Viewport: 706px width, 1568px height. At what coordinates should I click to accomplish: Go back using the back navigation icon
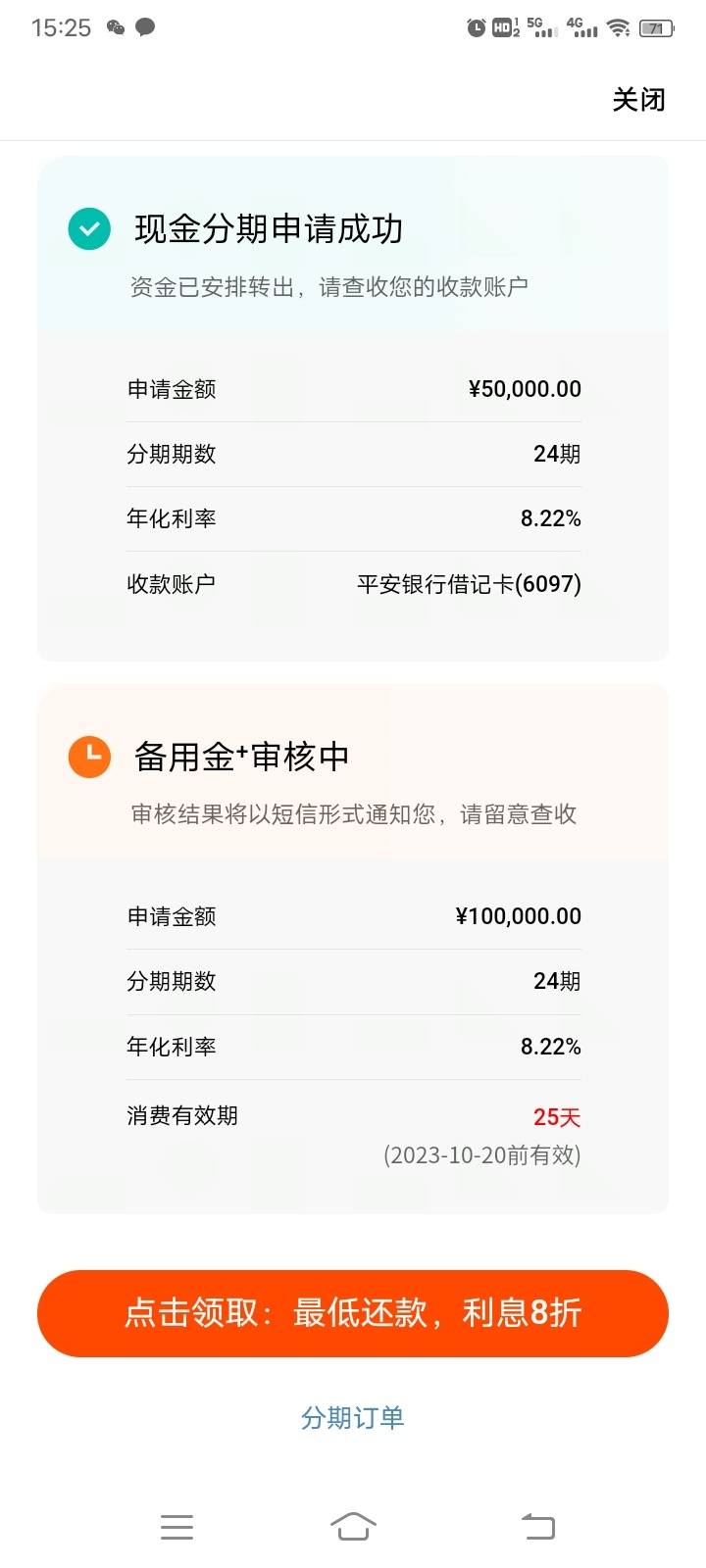(537, 1527)
